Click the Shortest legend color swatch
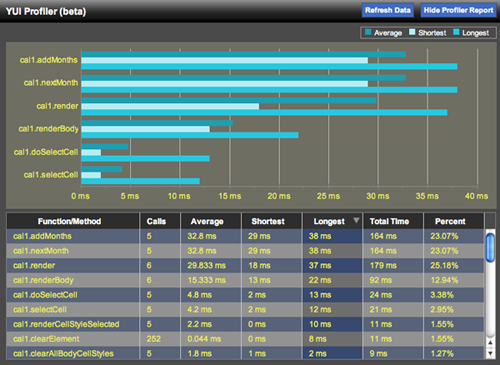 [412, 32]
